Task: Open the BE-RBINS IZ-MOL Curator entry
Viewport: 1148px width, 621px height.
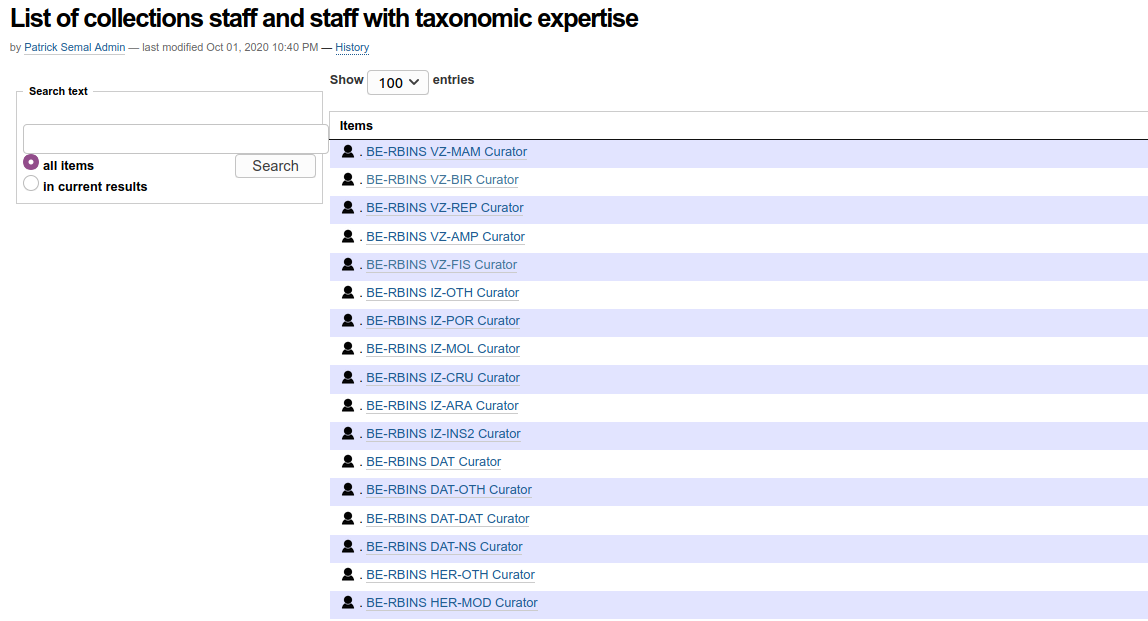Action: pyautogui.click(x=443, y=349)
